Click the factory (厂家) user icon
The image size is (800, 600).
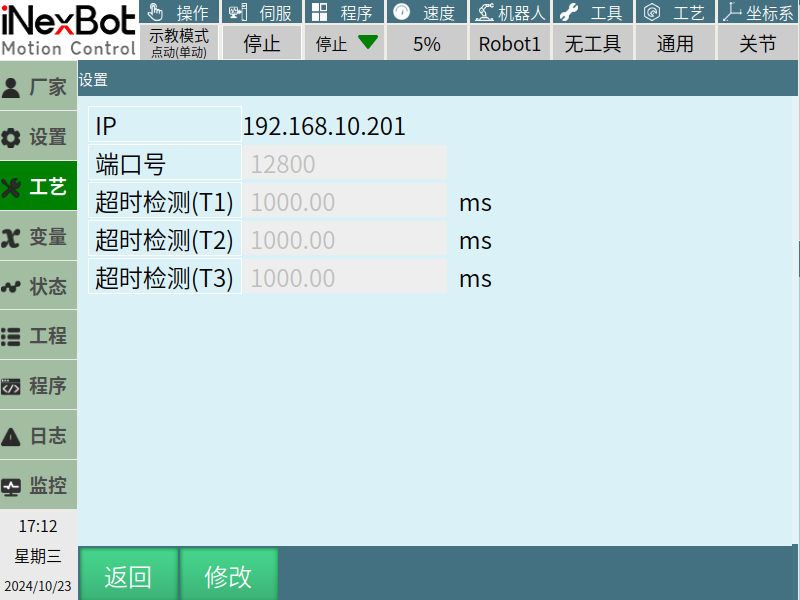[x=12, y=87]
